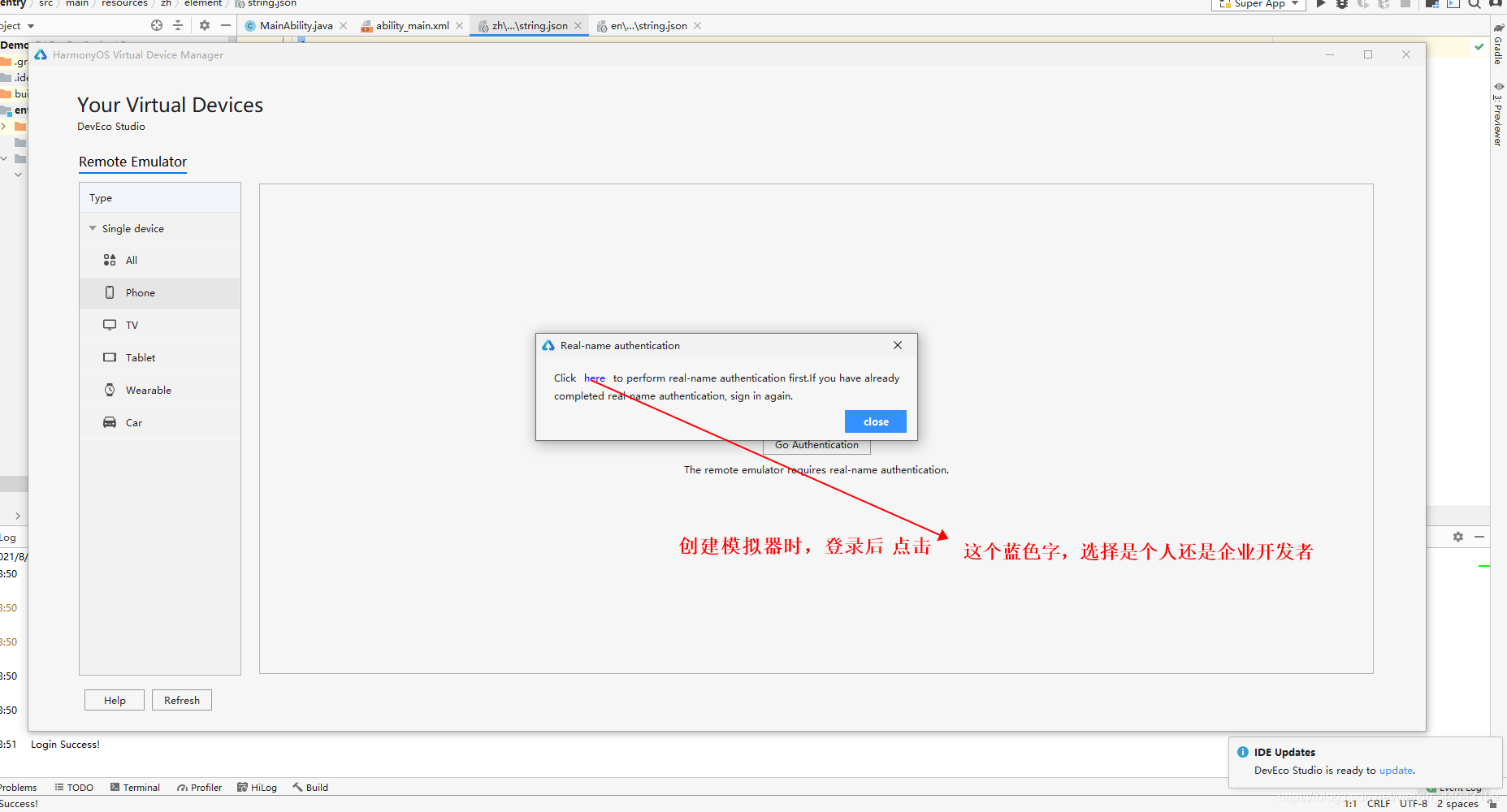
Task: Collapse the Single device group
Action: 93,228
